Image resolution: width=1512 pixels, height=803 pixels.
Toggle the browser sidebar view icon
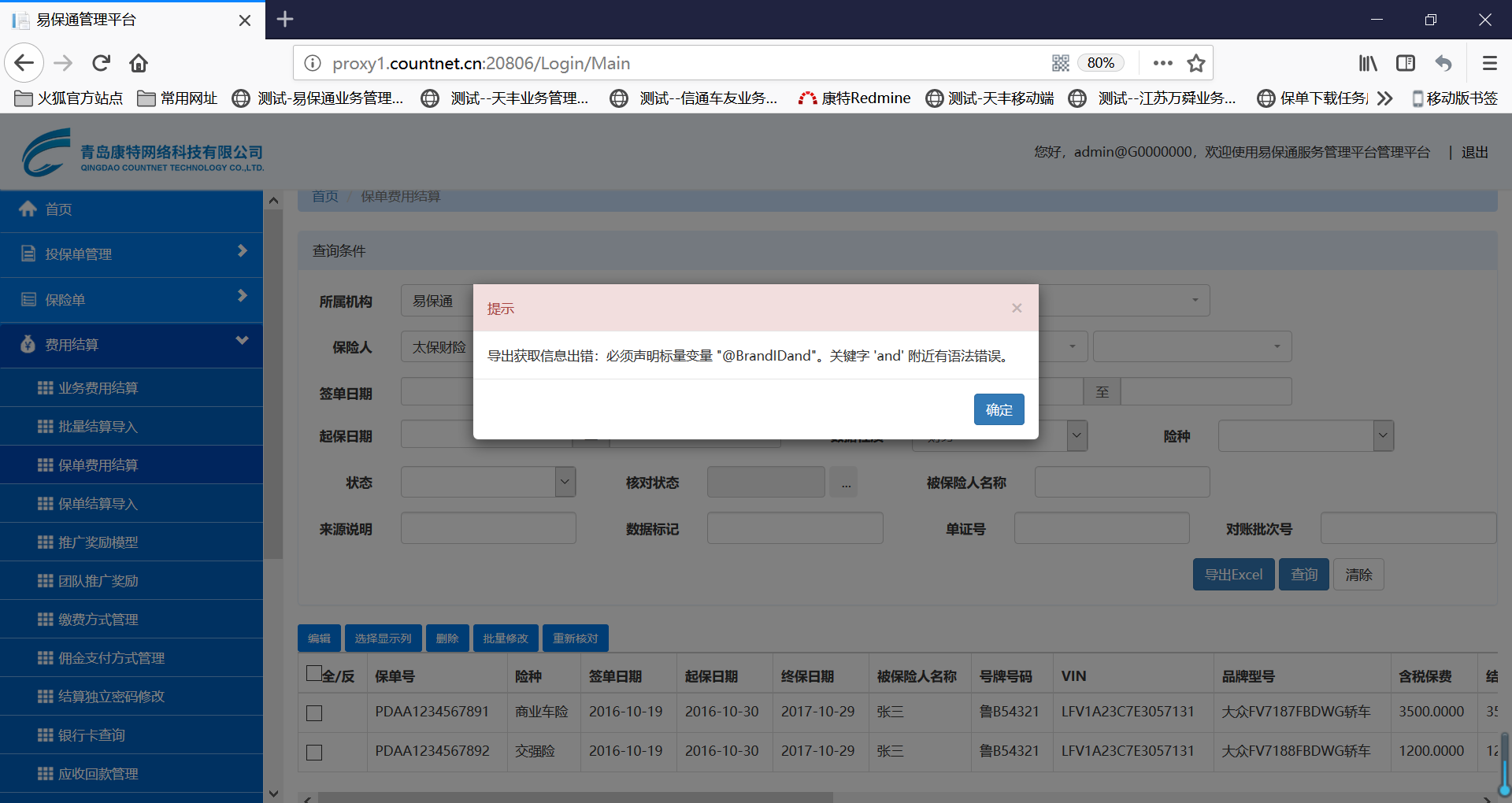(1406, 63)
